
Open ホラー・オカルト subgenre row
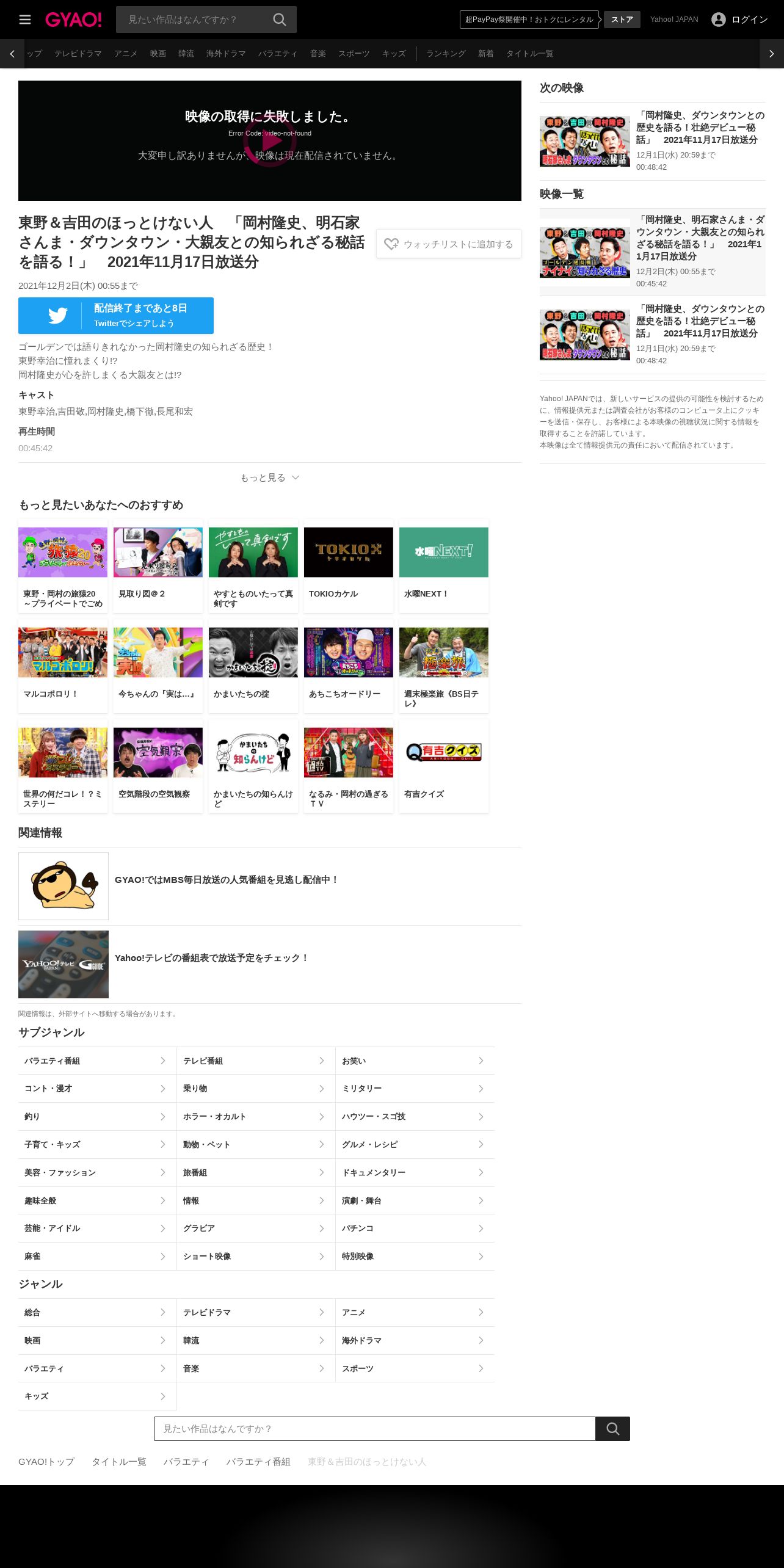point(256,1116)
